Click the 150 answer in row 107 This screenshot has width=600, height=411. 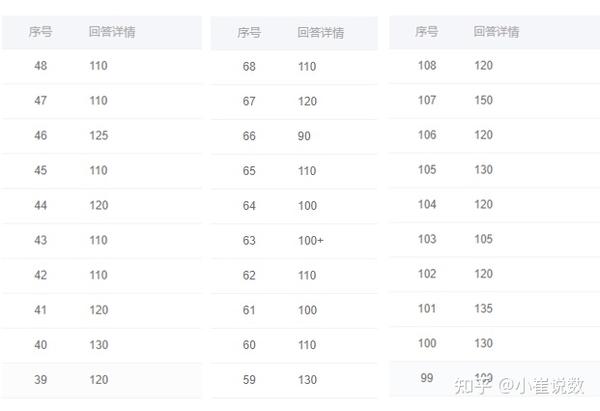pyautogui.click(x=483, y=100)
